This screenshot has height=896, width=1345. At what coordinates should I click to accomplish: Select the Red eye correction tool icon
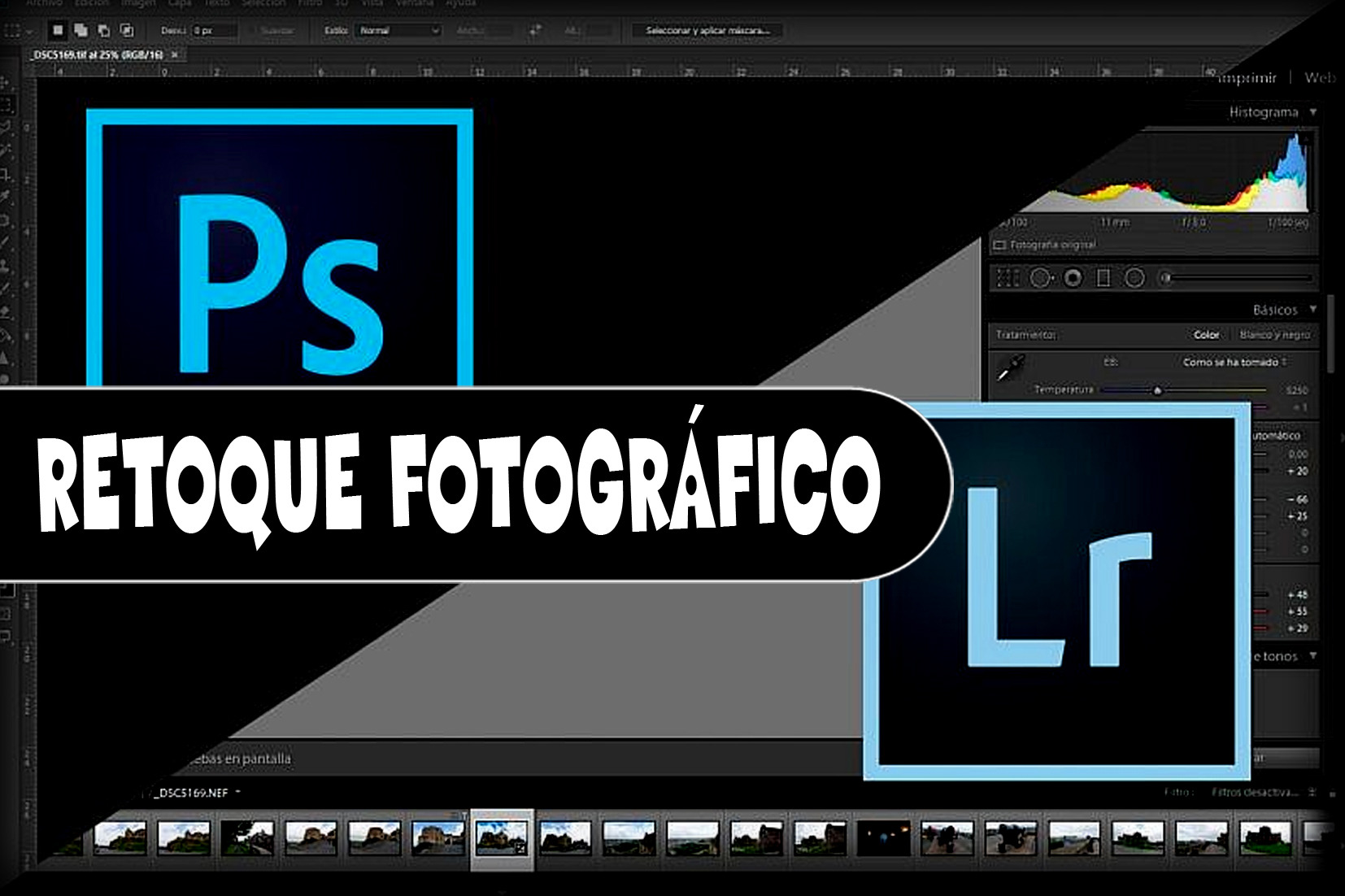[x=1073, y=279]
